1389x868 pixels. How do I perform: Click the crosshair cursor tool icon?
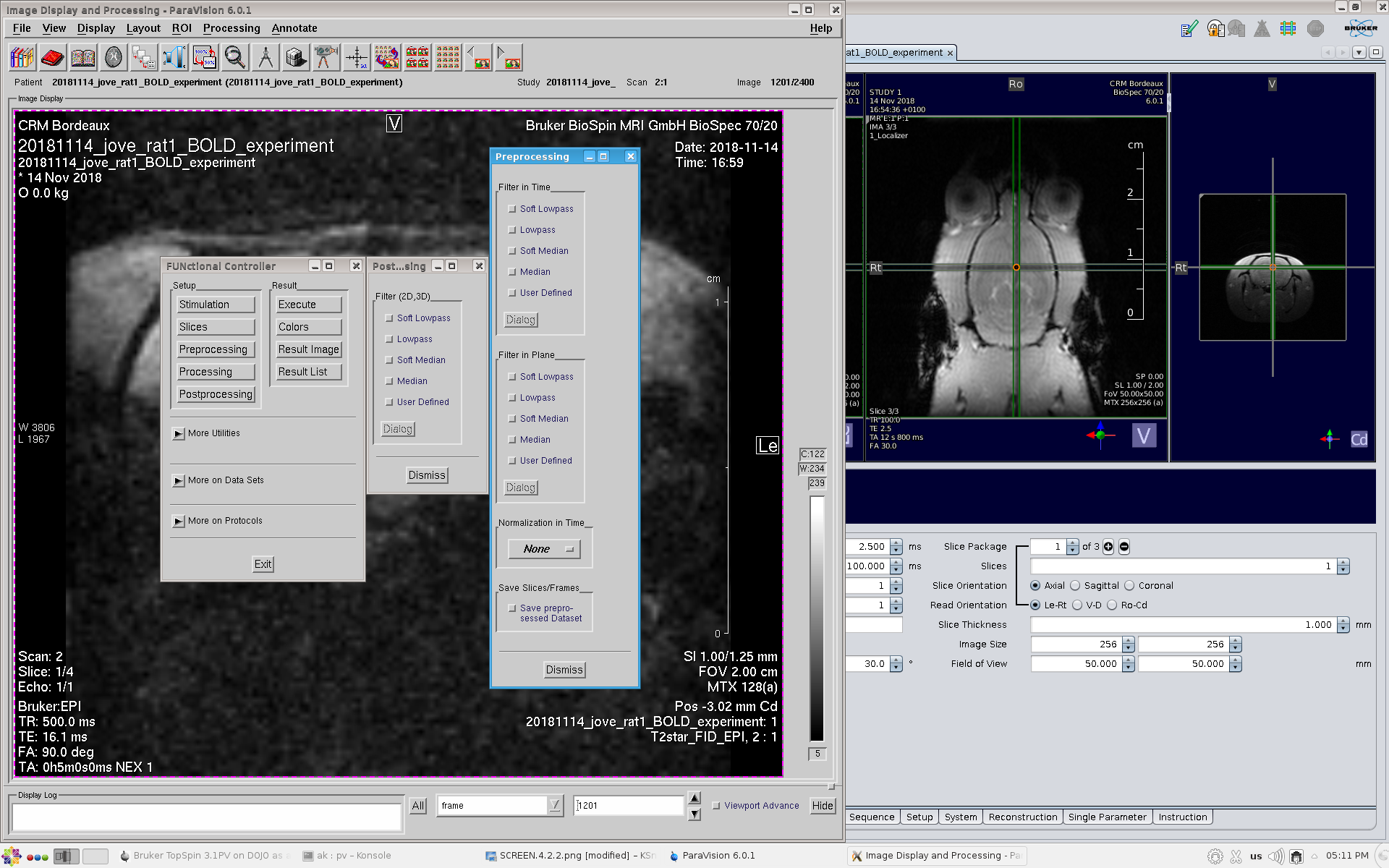click(357, 57)
